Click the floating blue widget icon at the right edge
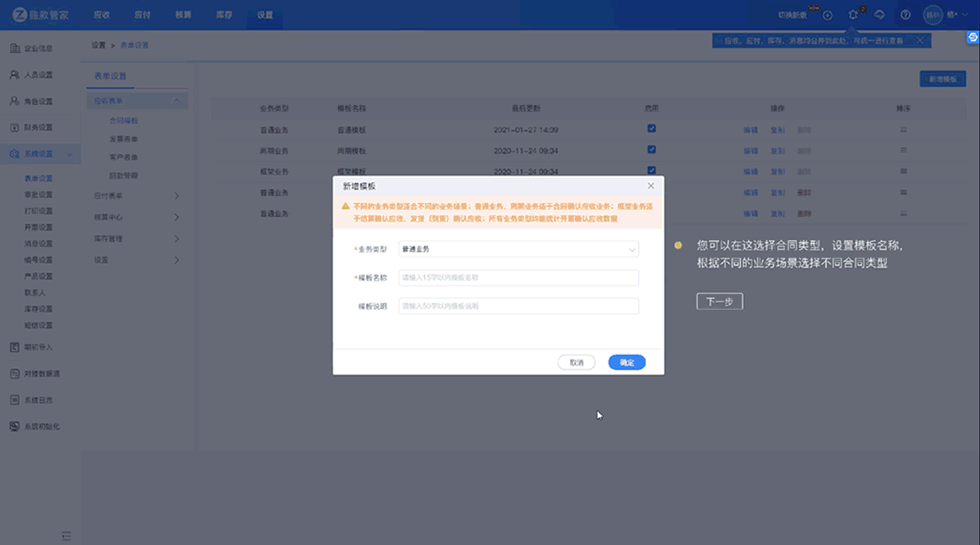980x545 pixels. pyautogui.click(x=971, y=36)
